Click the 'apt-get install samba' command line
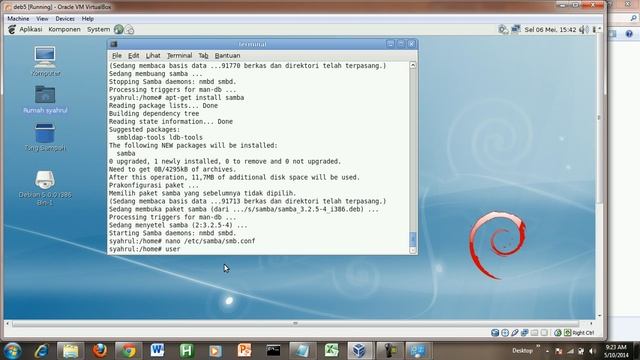640x360 pixels. click(176, 98)
